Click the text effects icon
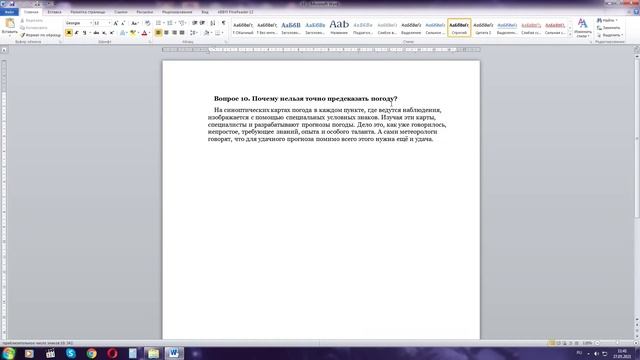This screenshot has height=360, width=640. 123,33
